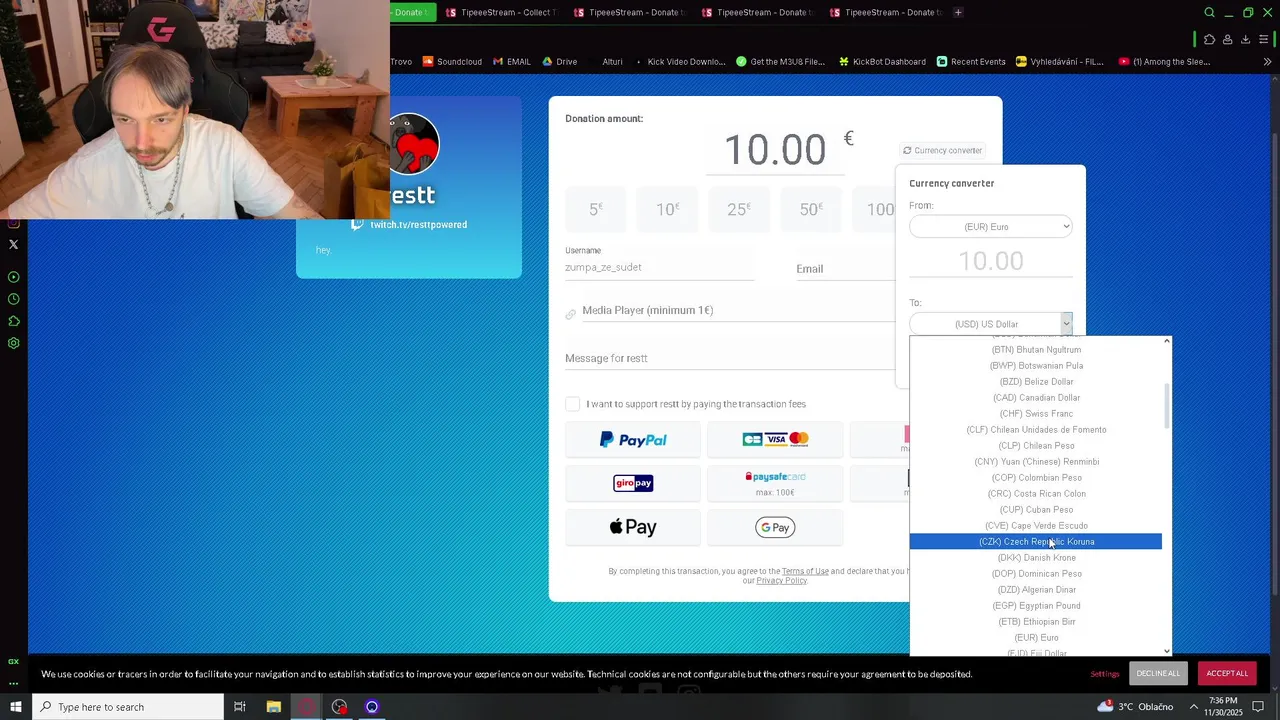Open the browser downloads icon
Viewport: 1280px width, 720px height.
[x=1245, y=39]
